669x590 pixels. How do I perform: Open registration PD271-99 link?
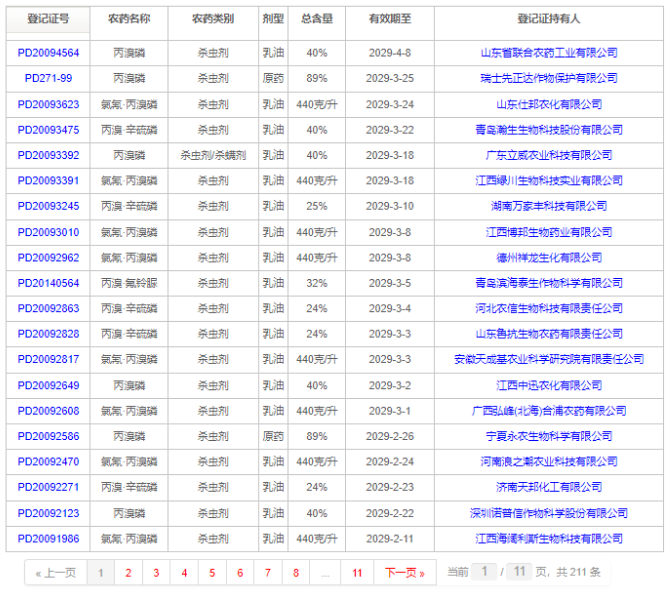pyautogui.click(x=48, y=78)
